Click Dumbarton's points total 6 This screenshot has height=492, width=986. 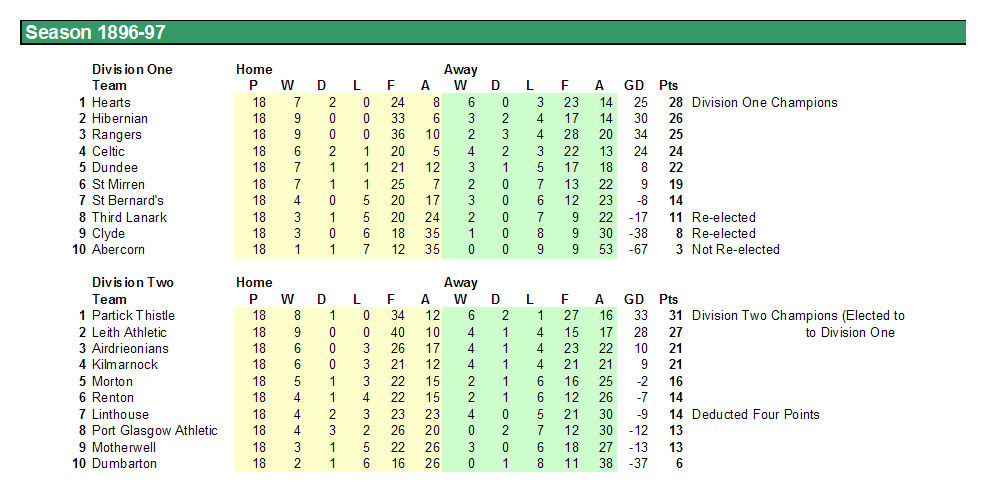point(678,464)
